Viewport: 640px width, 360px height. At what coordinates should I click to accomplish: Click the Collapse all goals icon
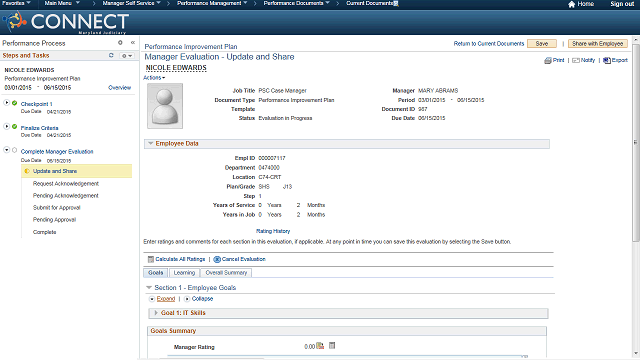click(187, 299)
